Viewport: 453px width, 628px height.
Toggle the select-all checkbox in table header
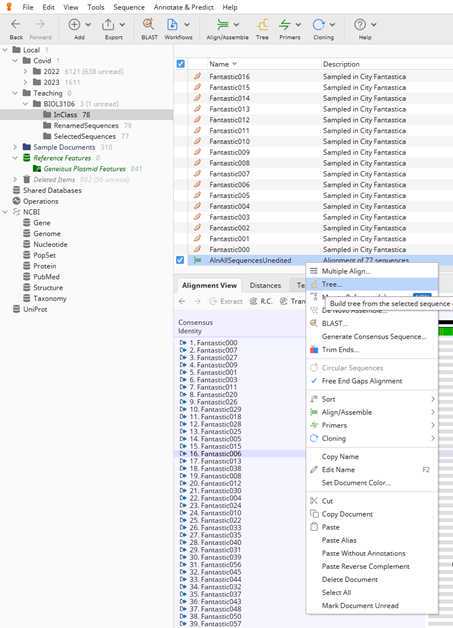point(181,64)
